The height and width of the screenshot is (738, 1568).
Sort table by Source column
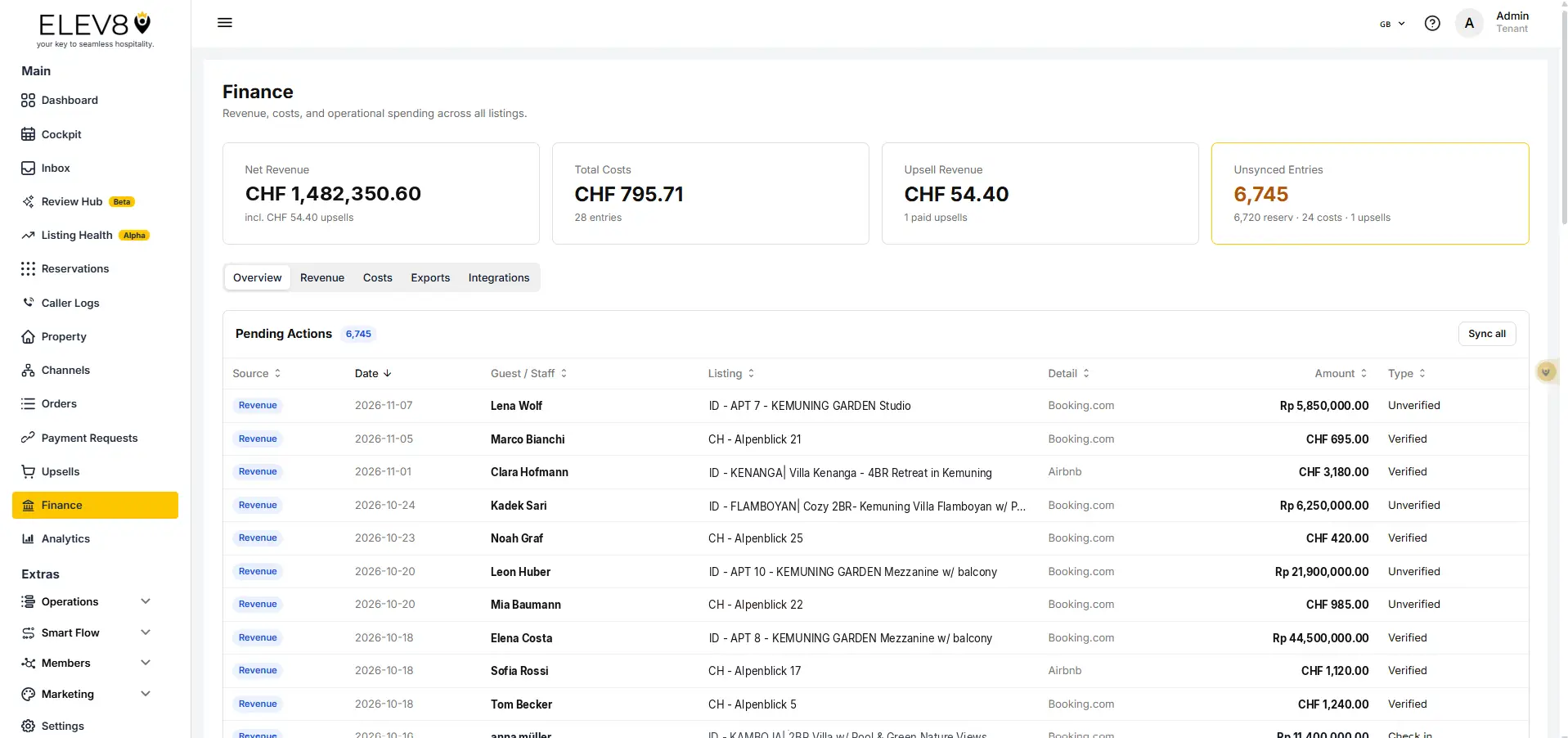(x=257, y=373)
